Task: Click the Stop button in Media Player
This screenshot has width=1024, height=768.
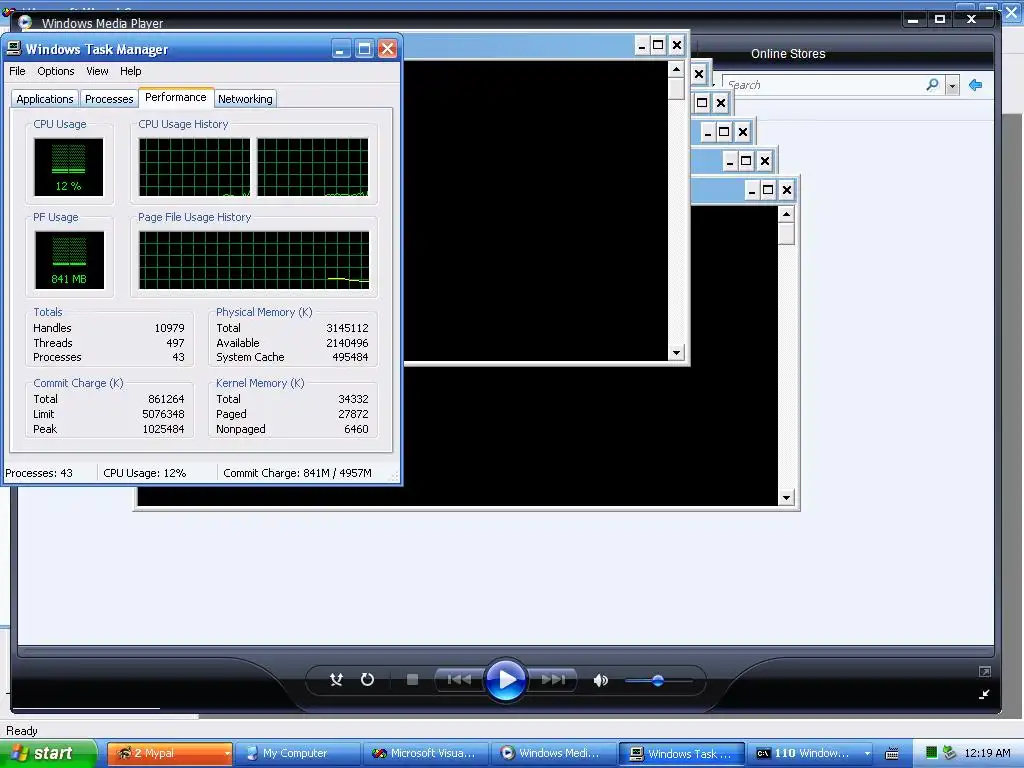Action: click(412, 680)
